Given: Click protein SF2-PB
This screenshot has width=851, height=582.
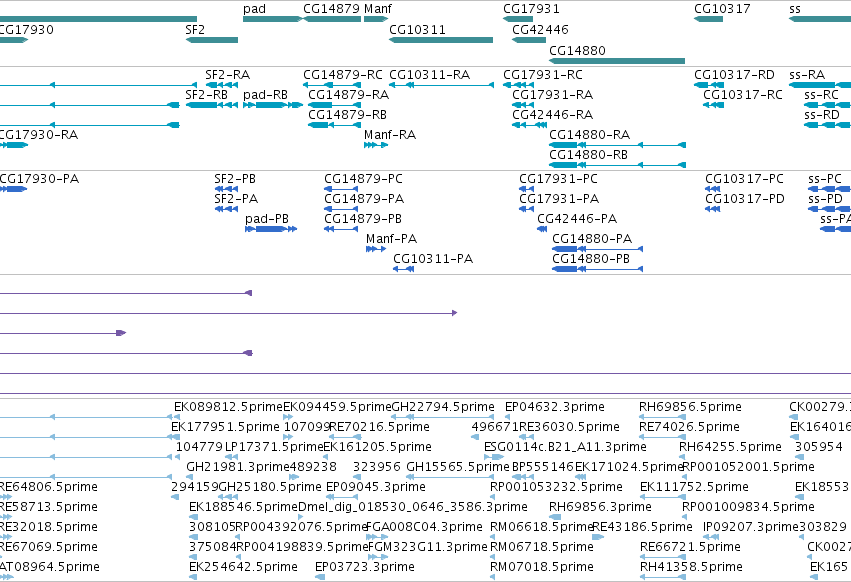Looking at the screenshot, I should coord(226,189).
